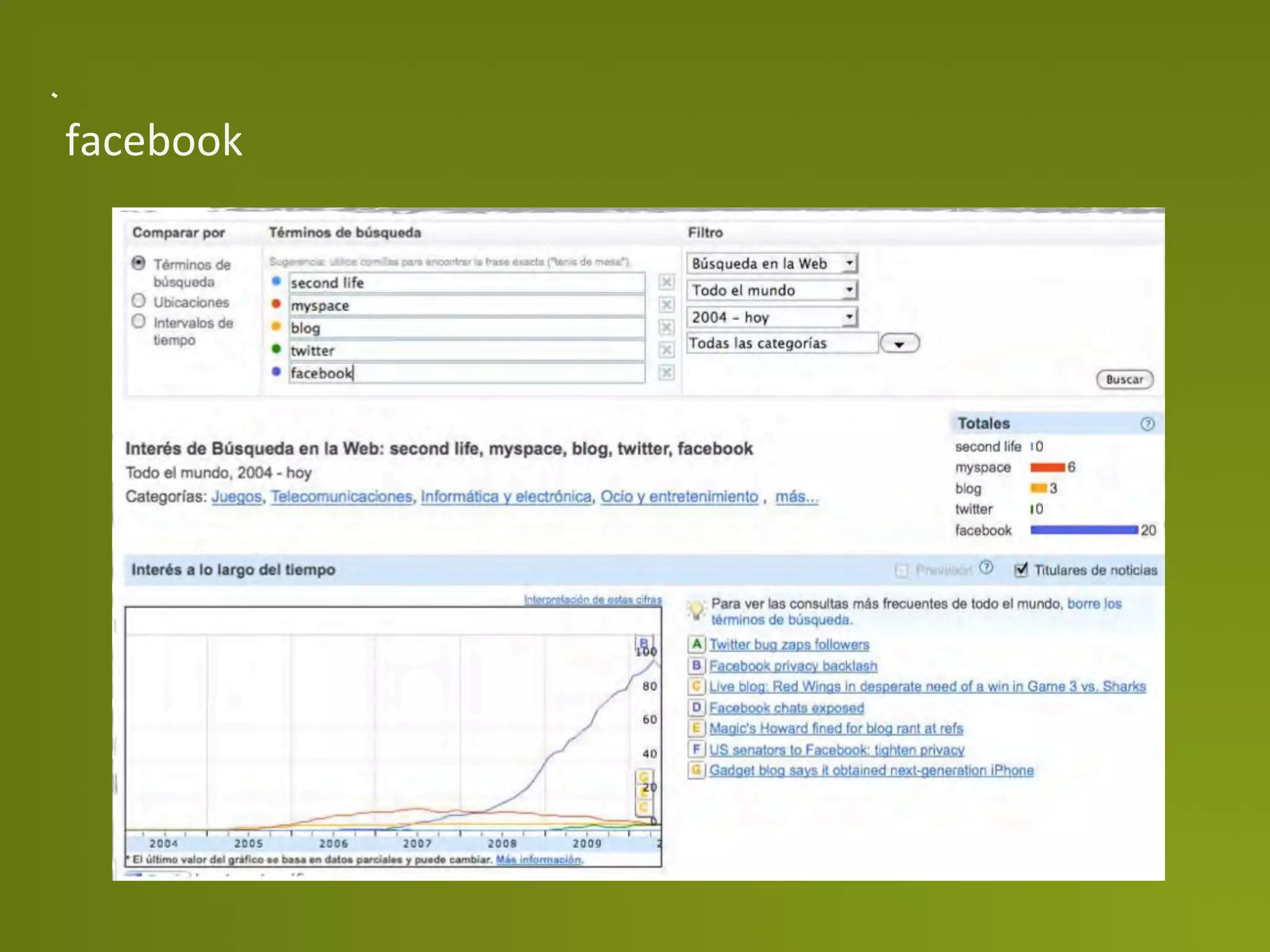Select Intervalos de tiempo radio option
This screenshot has height=952, width=1270.
point(139,322)
